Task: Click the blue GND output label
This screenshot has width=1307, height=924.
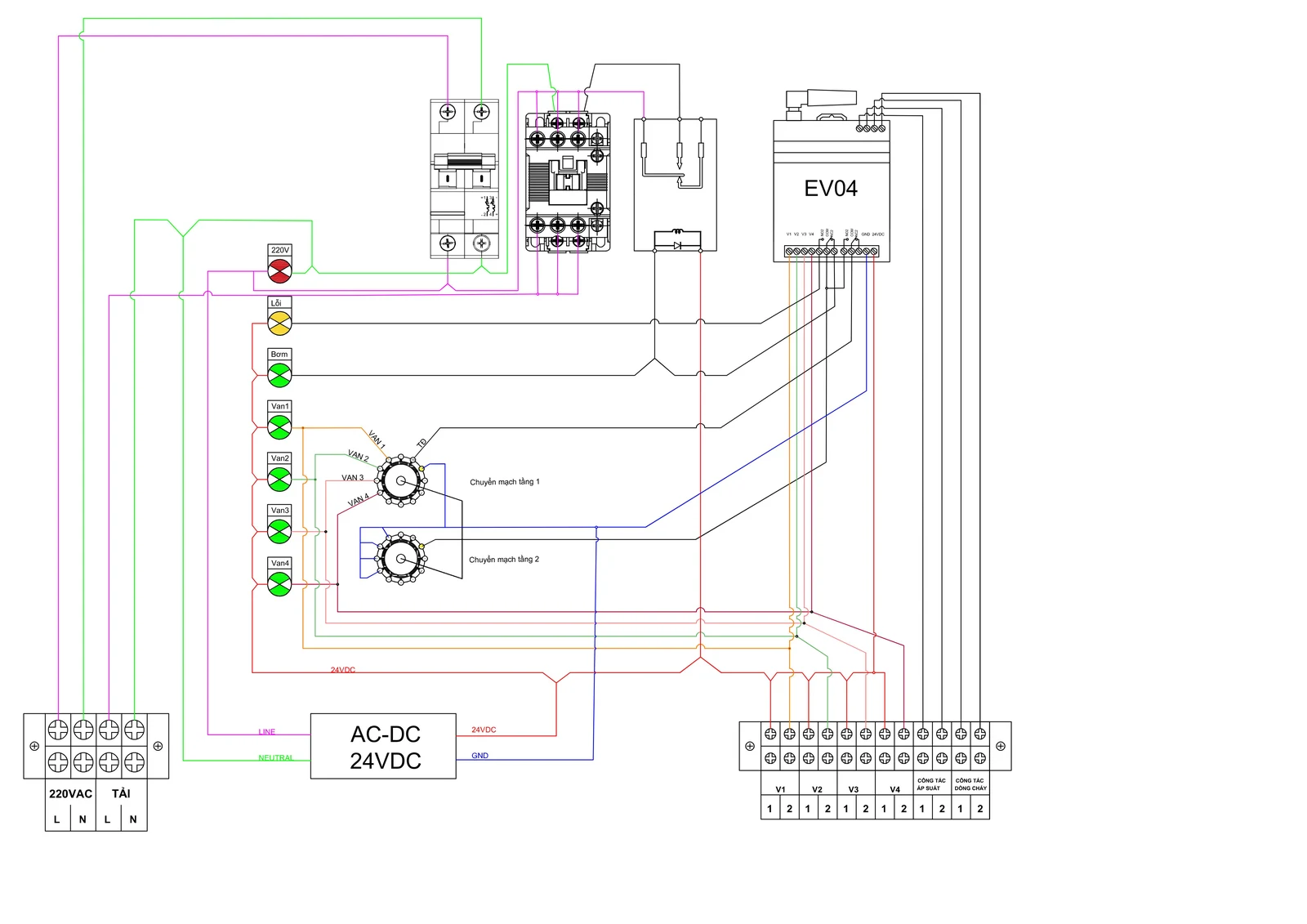Action: (x=480, y=756)
